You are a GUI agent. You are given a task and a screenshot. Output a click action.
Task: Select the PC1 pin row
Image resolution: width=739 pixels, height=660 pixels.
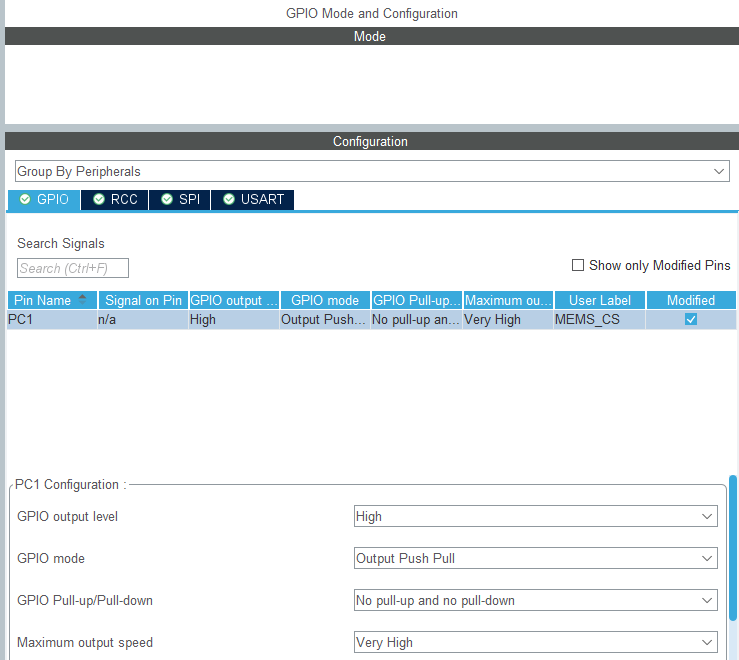371,320
